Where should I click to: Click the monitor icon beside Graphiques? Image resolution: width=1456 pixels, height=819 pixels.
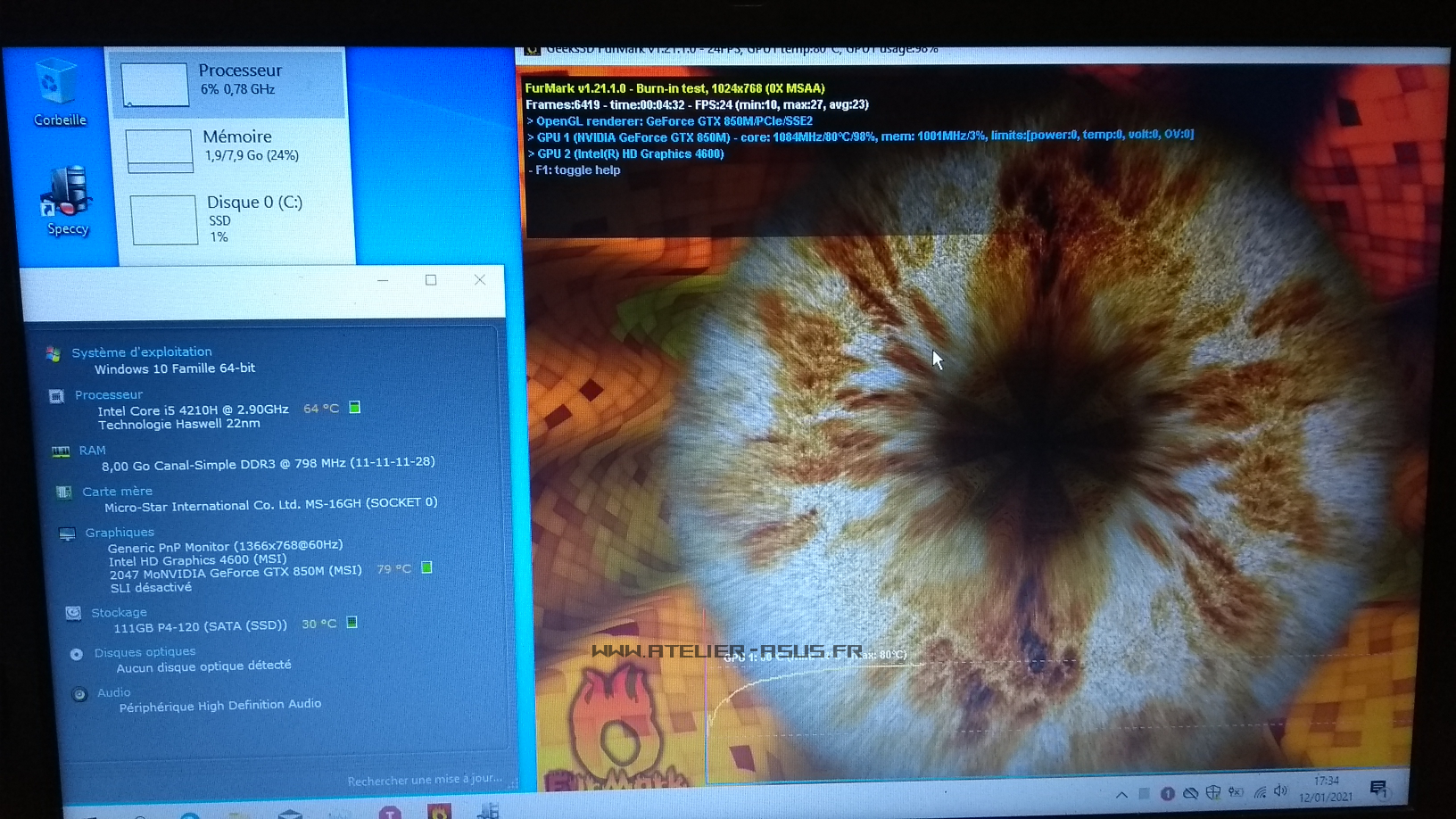click(x=67, y=534)
